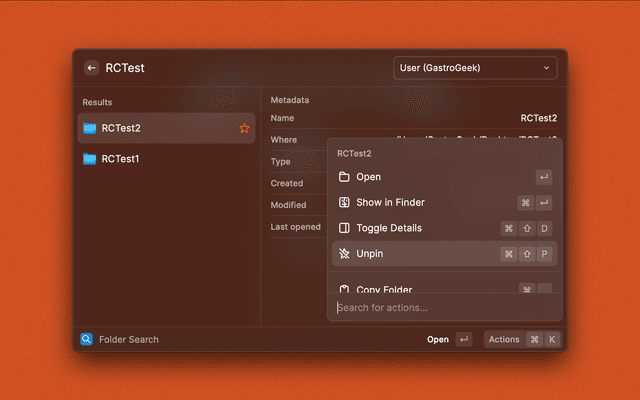
Task: Click the Folder Search label in footer
Action: pos(128,339)
